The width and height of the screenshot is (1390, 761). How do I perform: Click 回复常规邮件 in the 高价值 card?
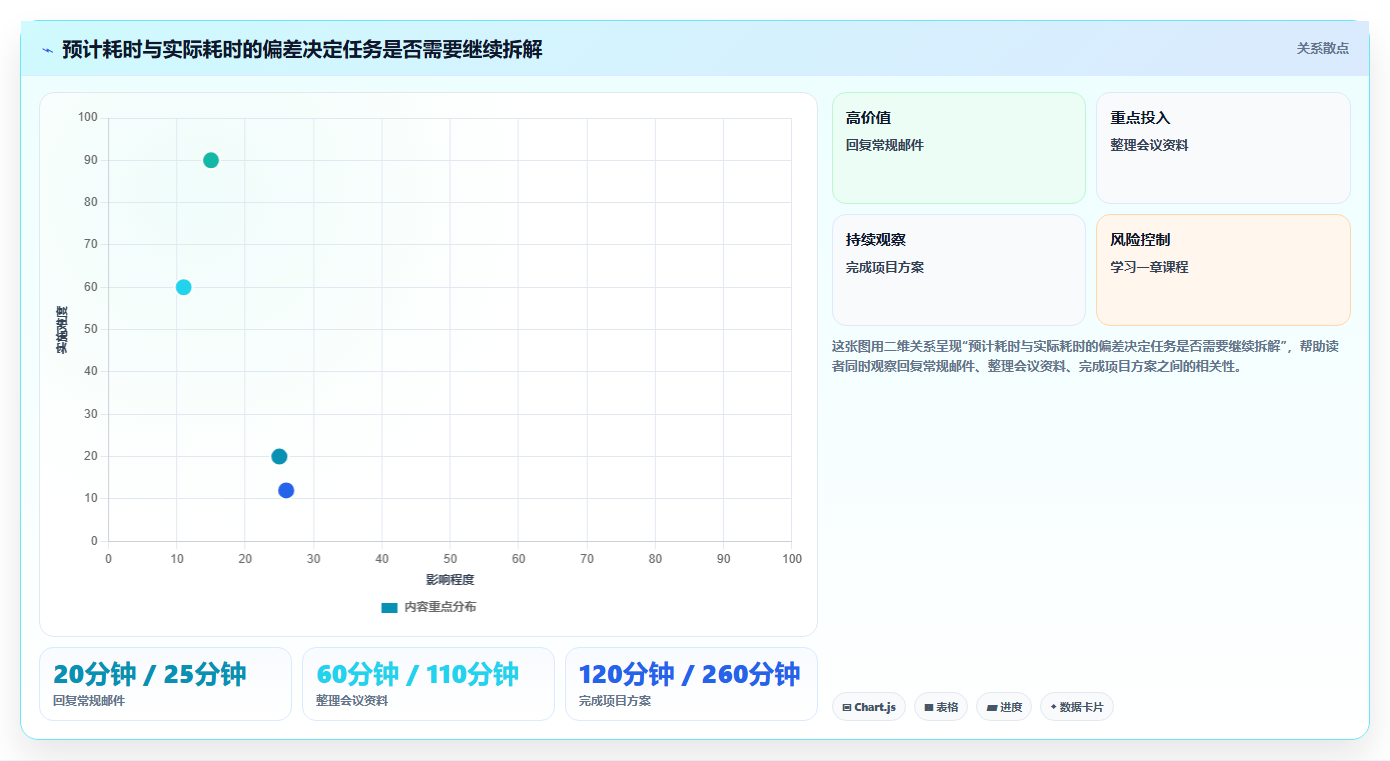tap(885, 145)
